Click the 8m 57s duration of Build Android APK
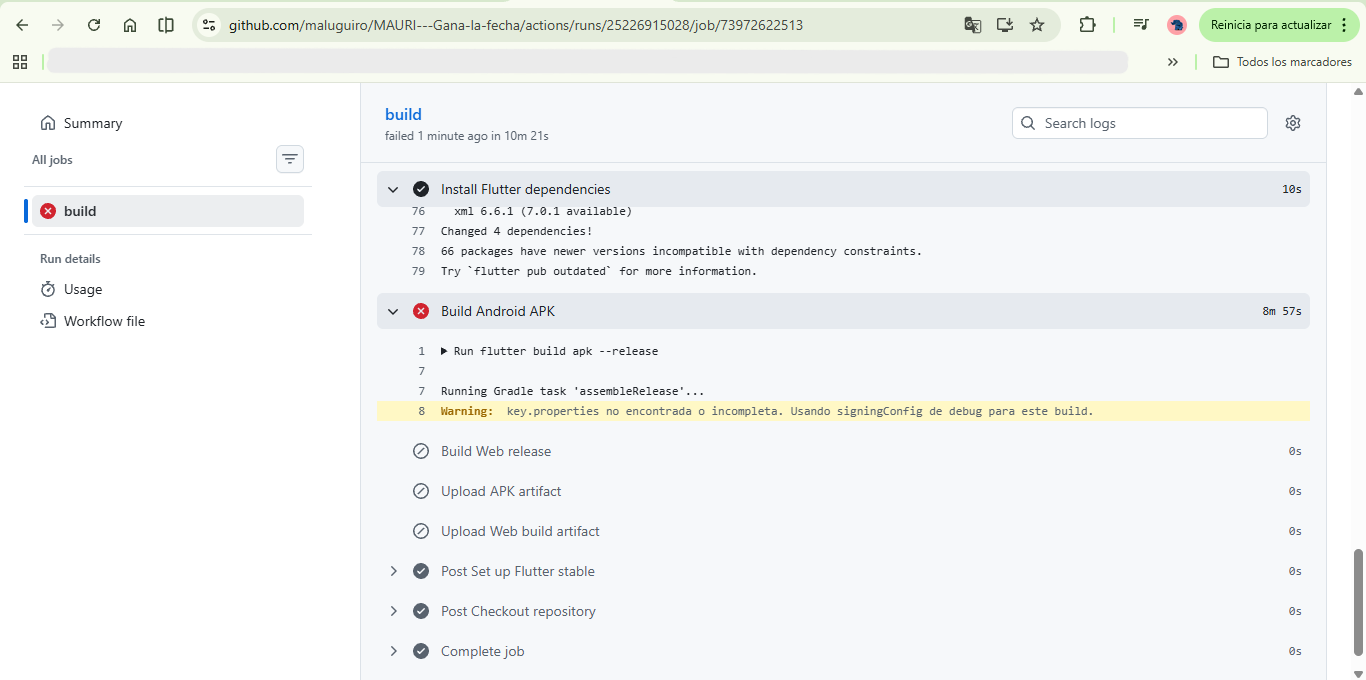 [x=1282, y=311]
